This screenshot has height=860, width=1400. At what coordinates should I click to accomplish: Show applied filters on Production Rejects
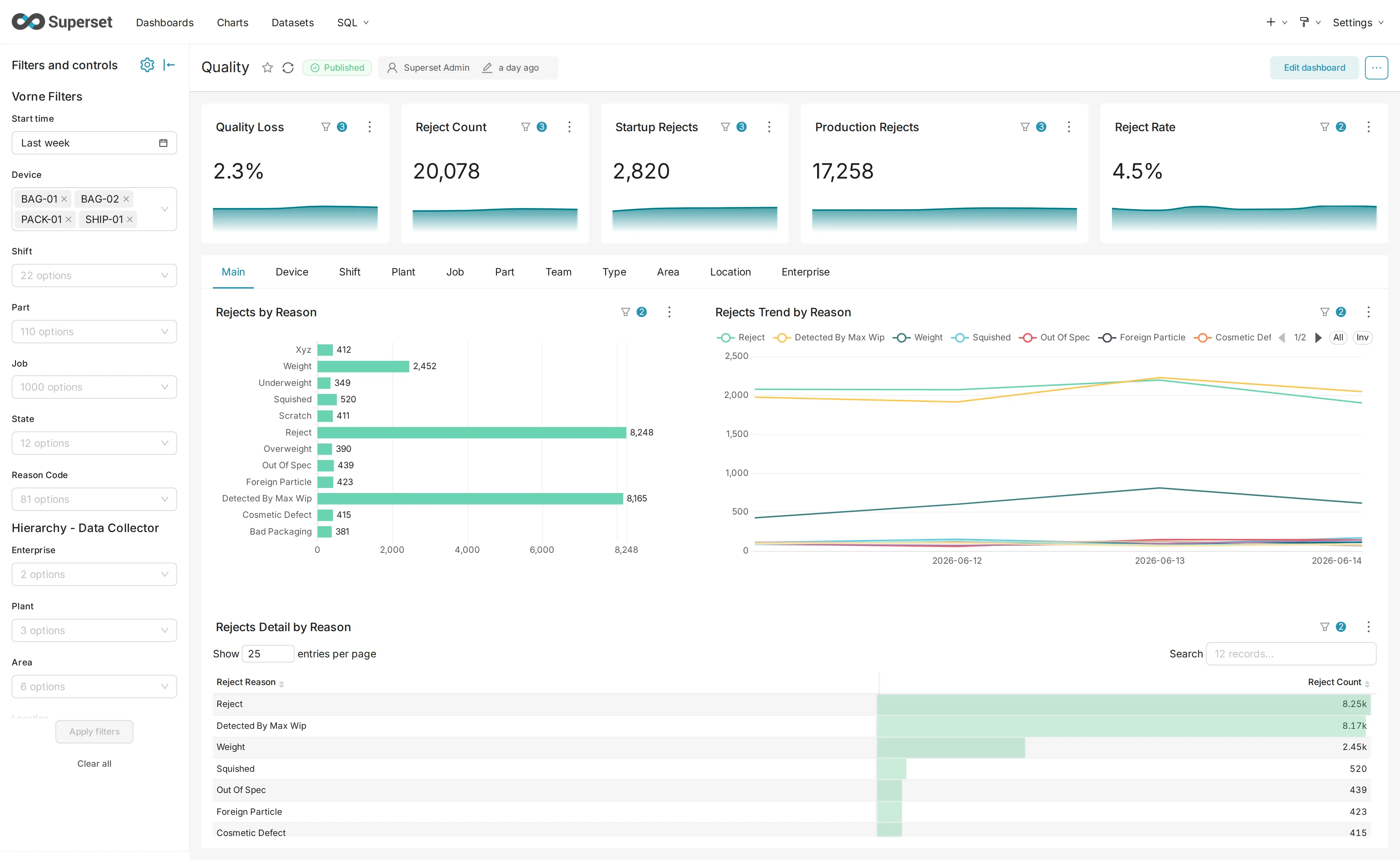pyautogui.click(x=1033, y=127)
